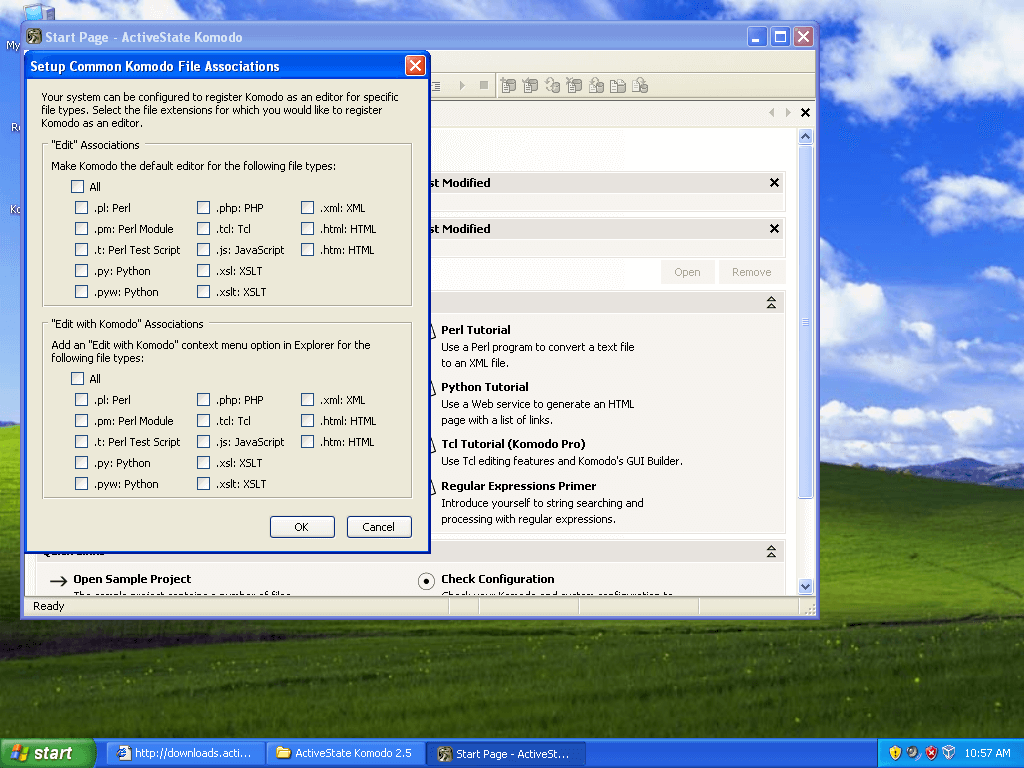
Task: Check .php: PHP under "Edit with Komodo" Associations
Action: (204, 400)
